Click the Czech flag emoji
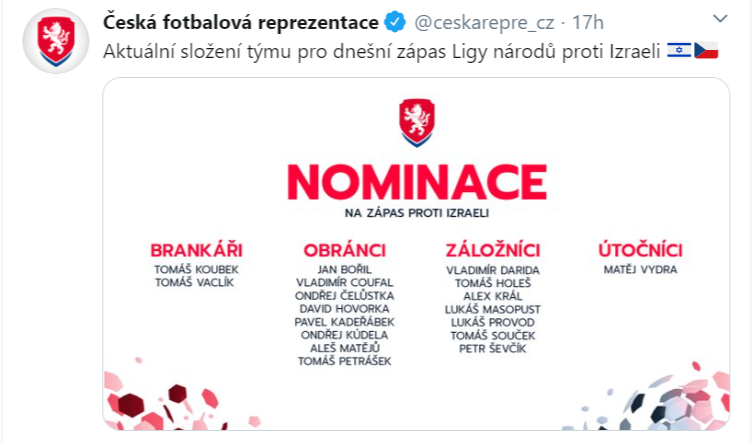This screenshot has height=442, width=752. tap(707, 49)
